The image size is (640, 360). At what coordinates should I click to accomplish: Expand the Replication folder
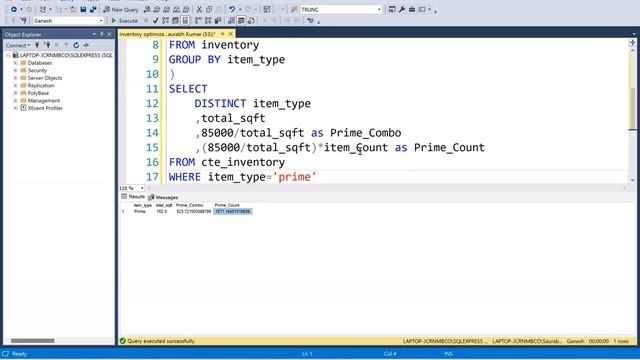click(x=16, y=85)
